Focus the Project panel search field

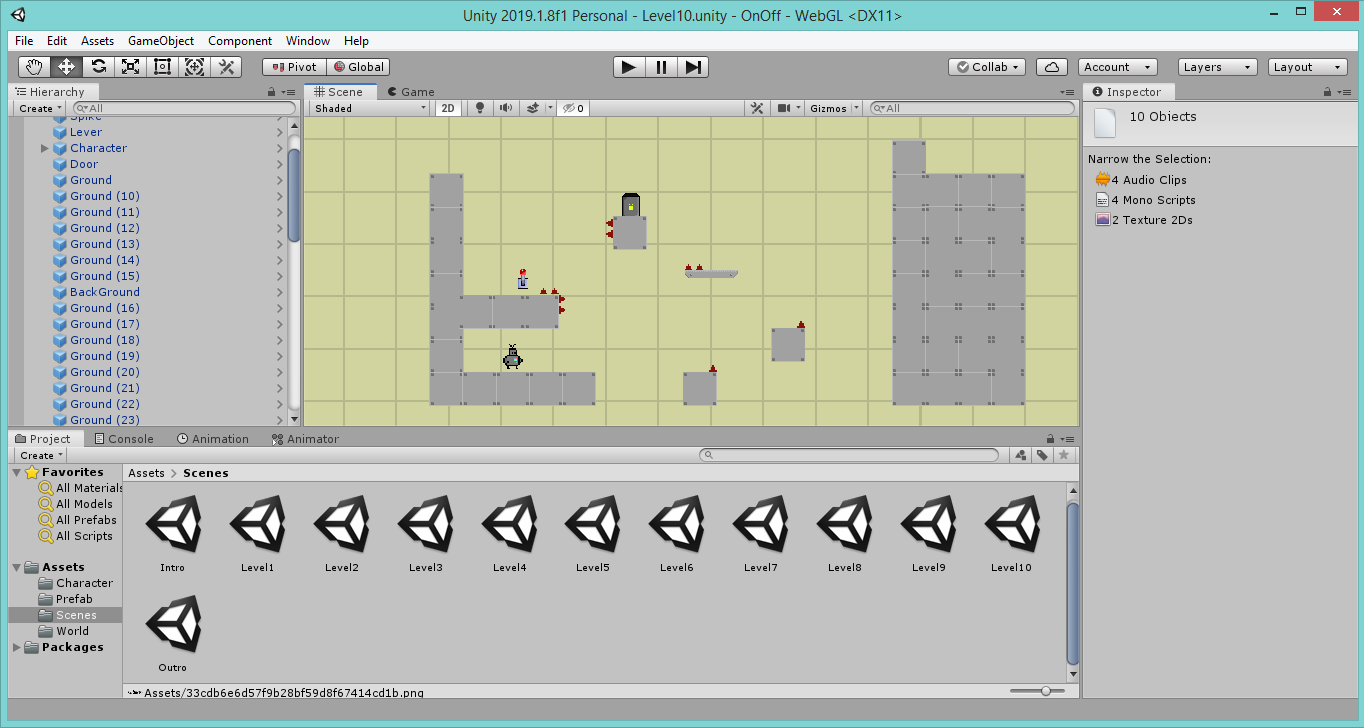[849, 455]
